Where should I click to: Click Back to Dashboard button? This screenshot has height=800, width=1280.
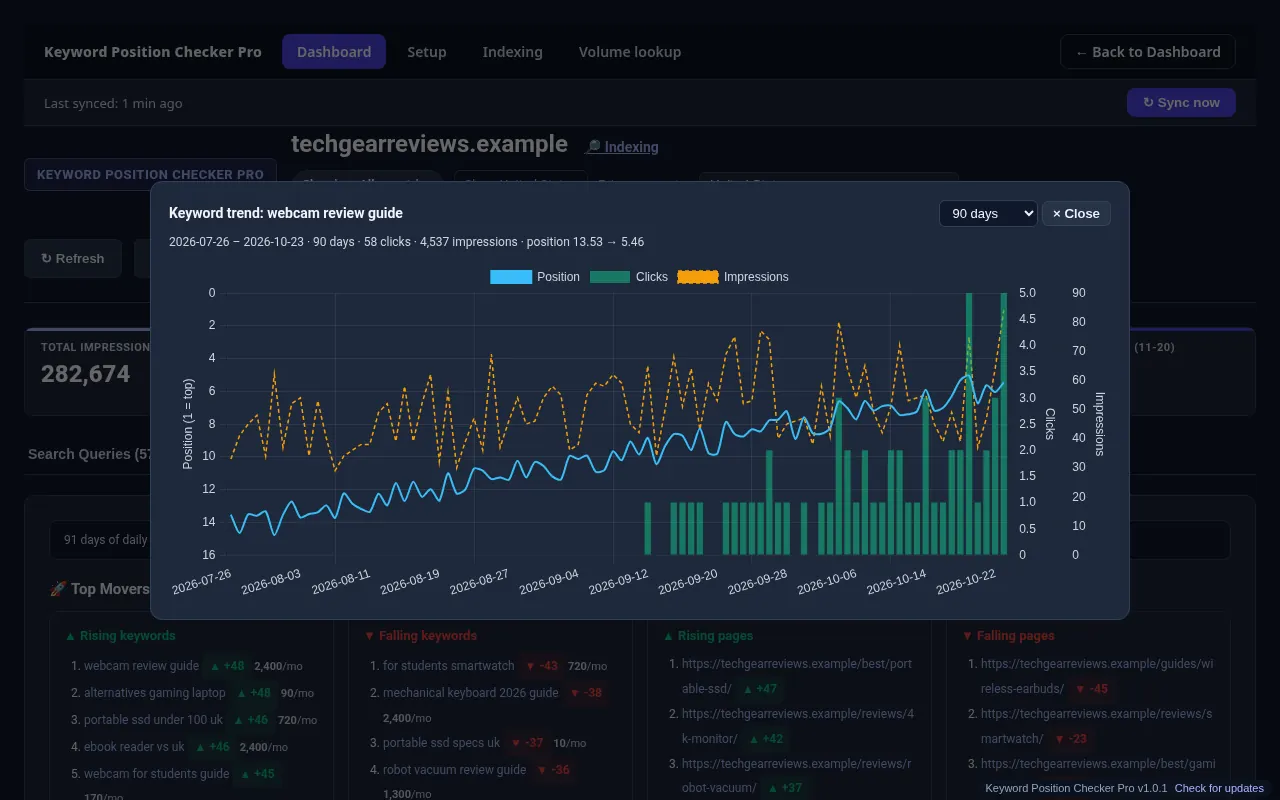point(1148,52)
